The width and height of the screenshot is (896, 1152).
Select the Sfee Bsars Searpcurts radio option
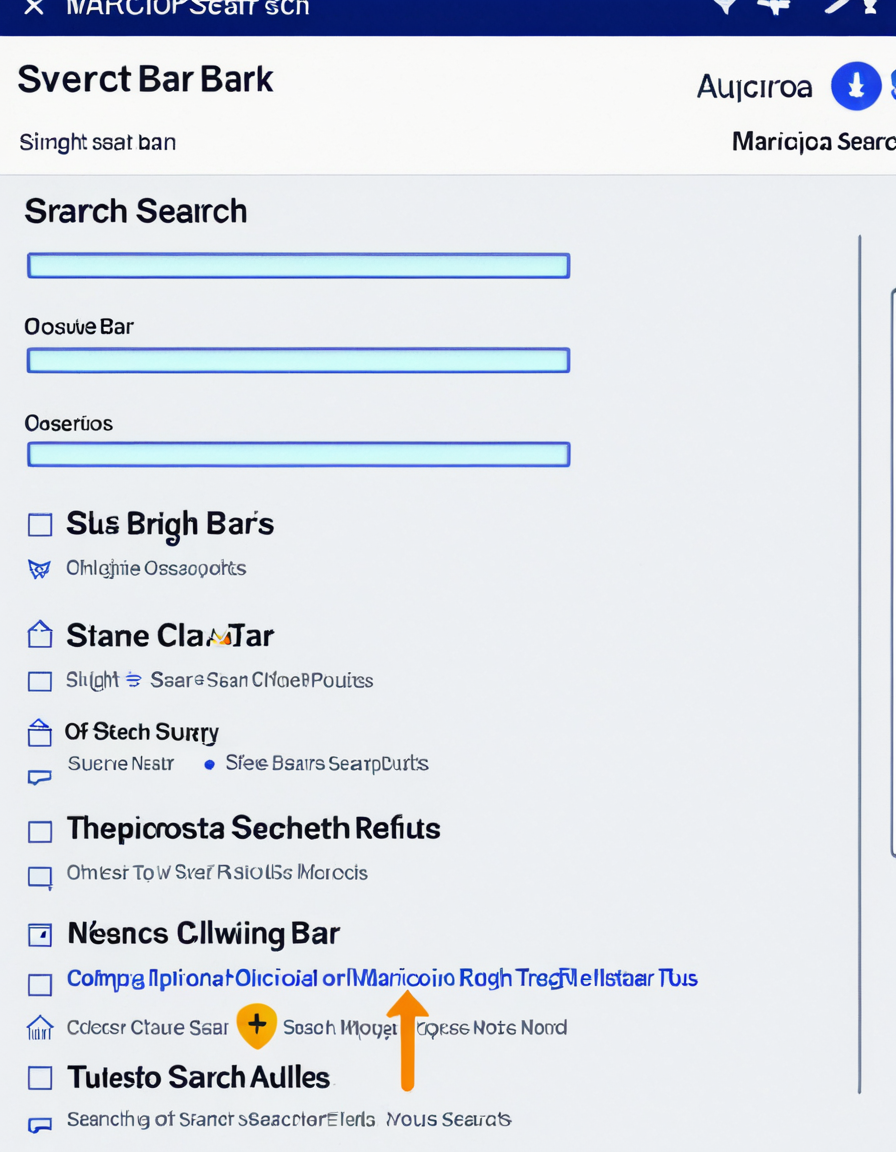(209, 765)
